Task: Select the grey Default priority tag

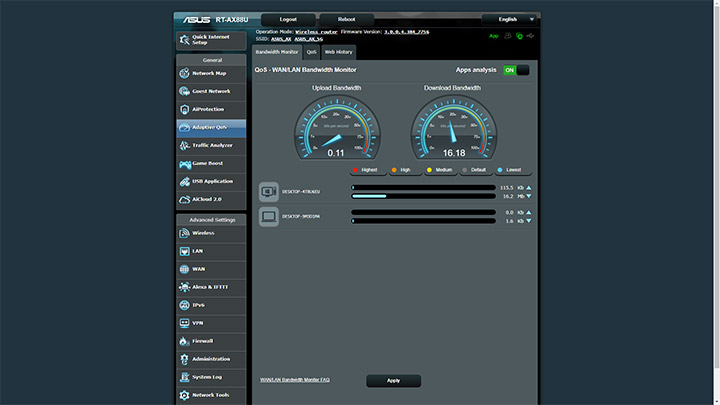Action: (x=476, y=170)
